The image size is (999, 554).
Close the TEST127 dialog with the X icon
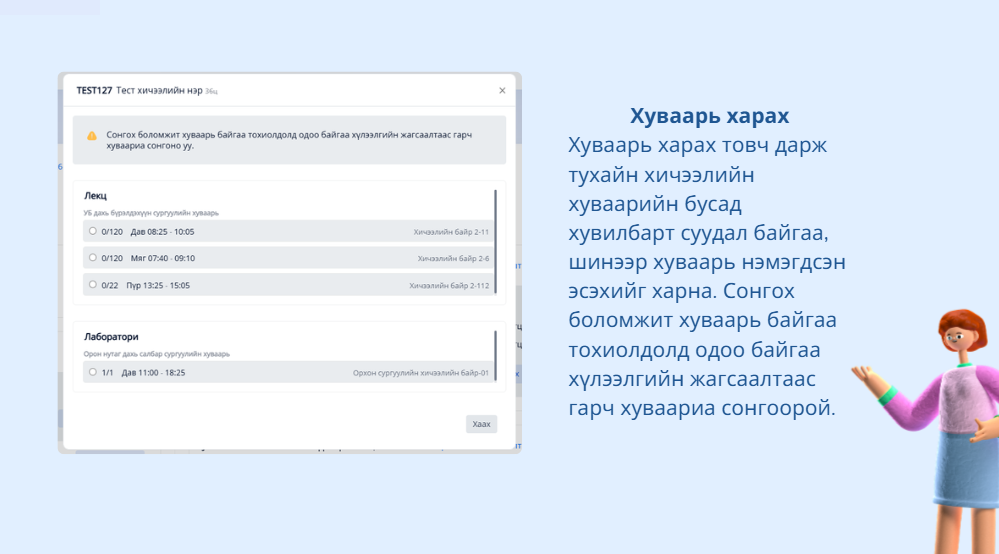(502, 90)
